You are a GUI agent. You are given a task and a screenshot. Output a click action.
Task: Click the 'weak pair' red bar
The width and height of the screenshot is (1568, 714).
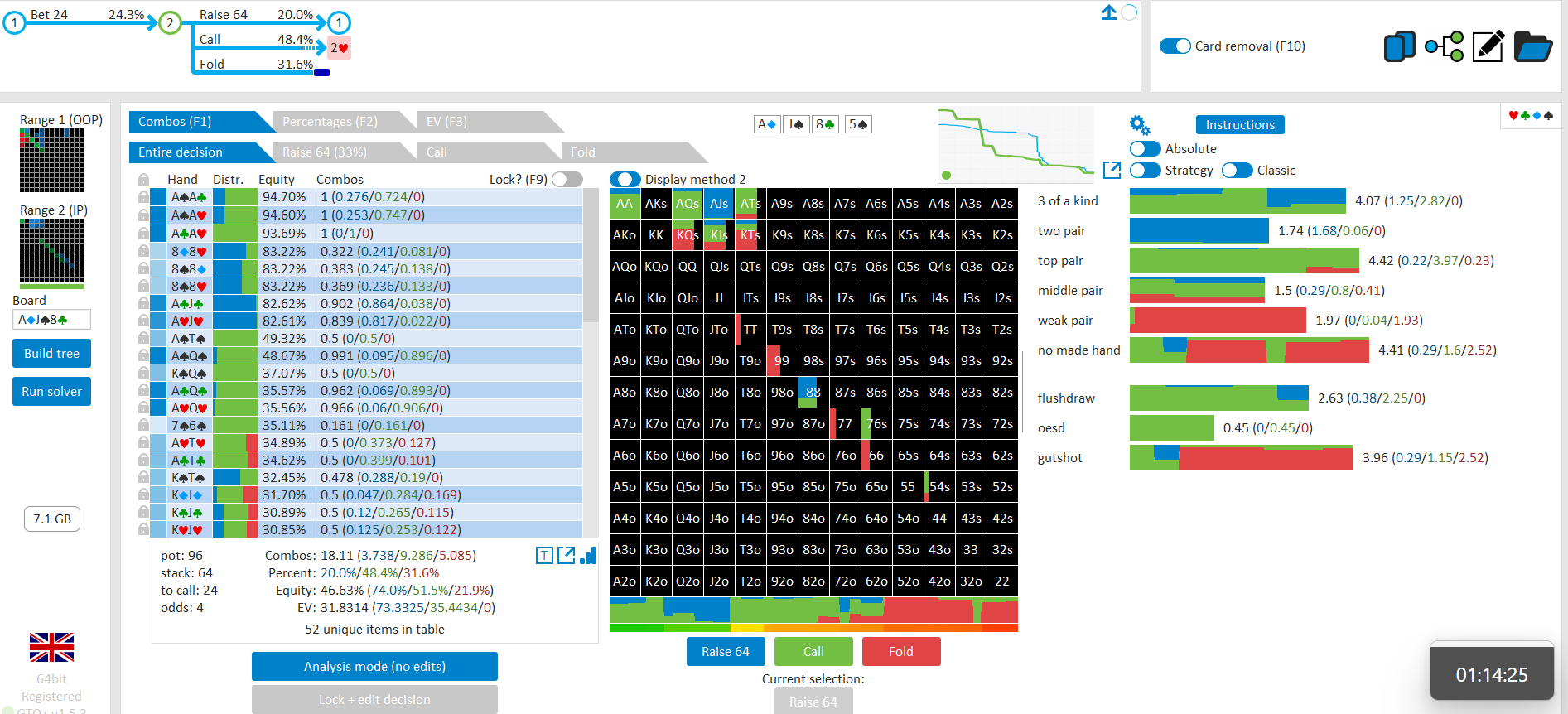click(x=1218, y=320)
